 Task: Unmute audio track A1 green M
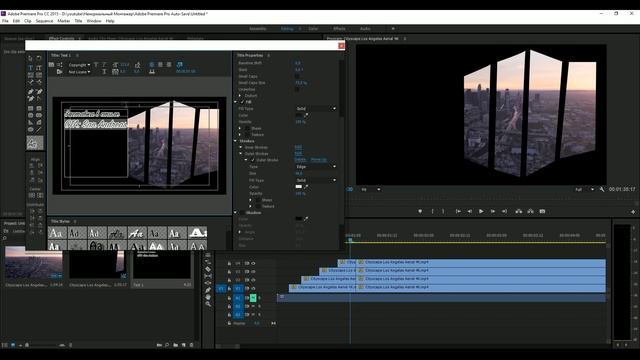[x=253, y=298]
